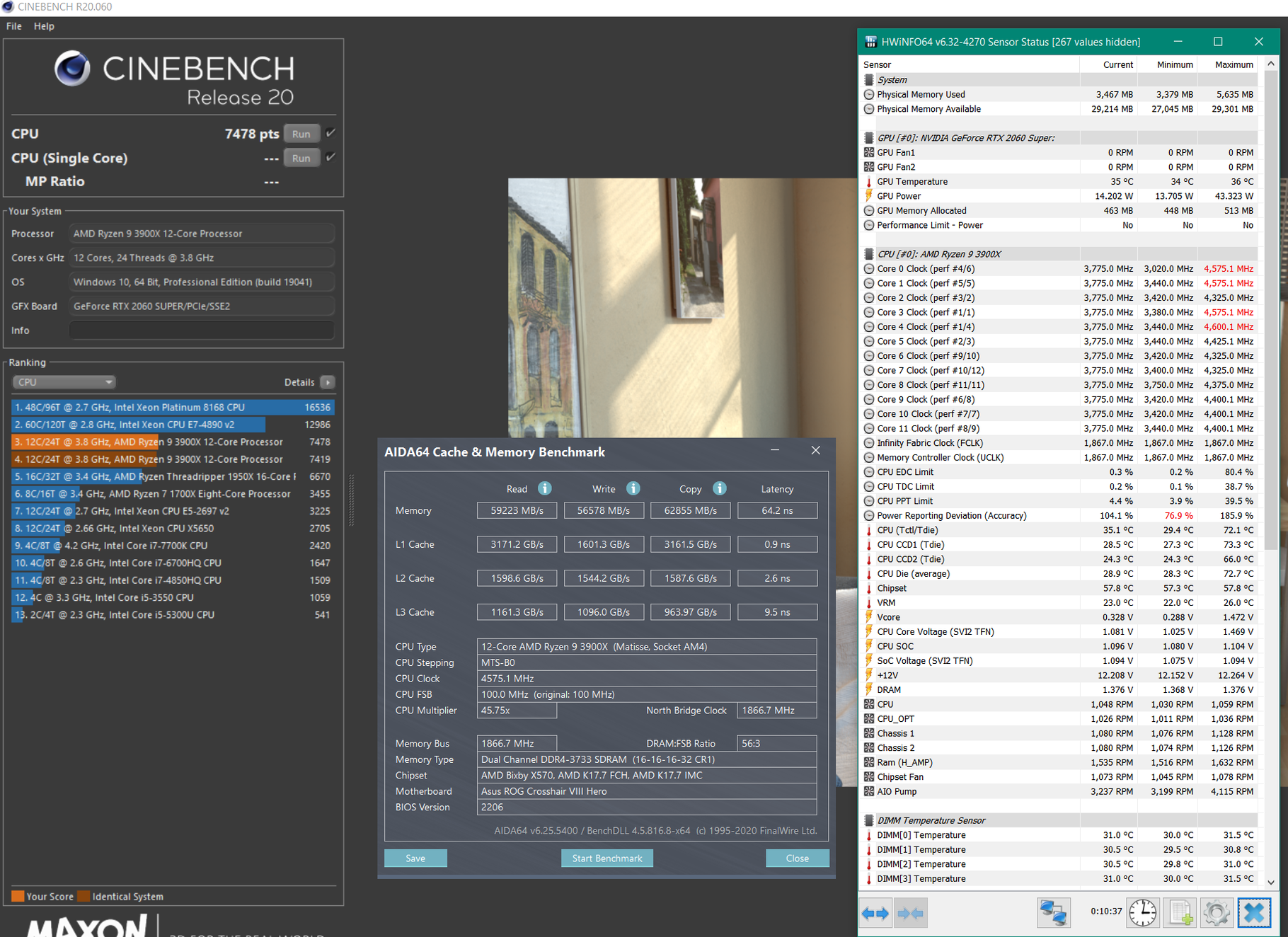This screenshot has height=937, width=1288.
Task: Click CPU Clock field 4575.1 MHz
Action: tap(647, 678)
